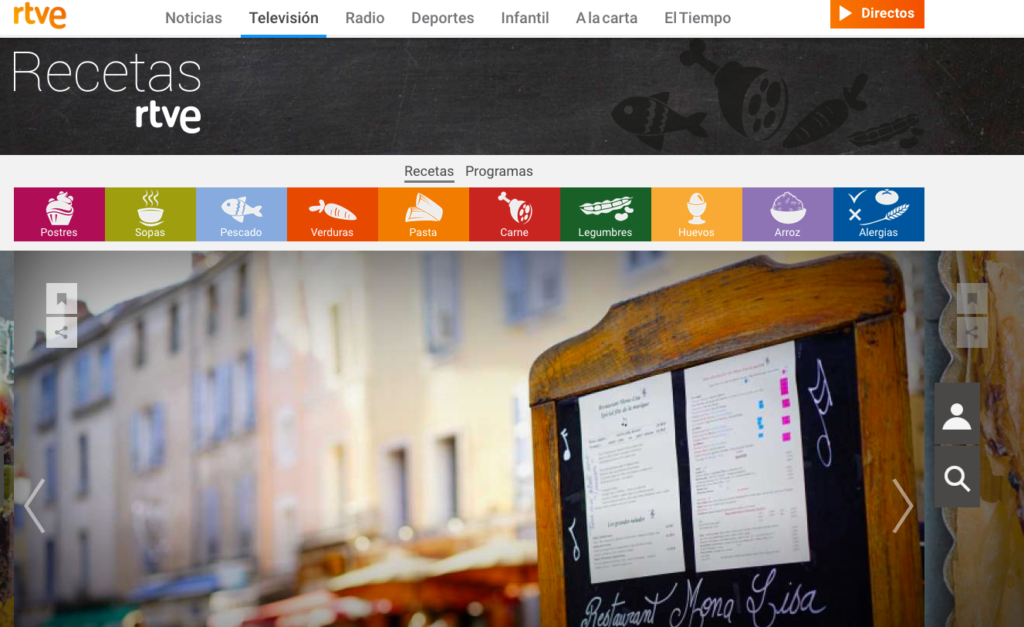Viewport: 1024px width, 627px height.
Task: Open the Alergias allergies category
Action: (878, 214)
